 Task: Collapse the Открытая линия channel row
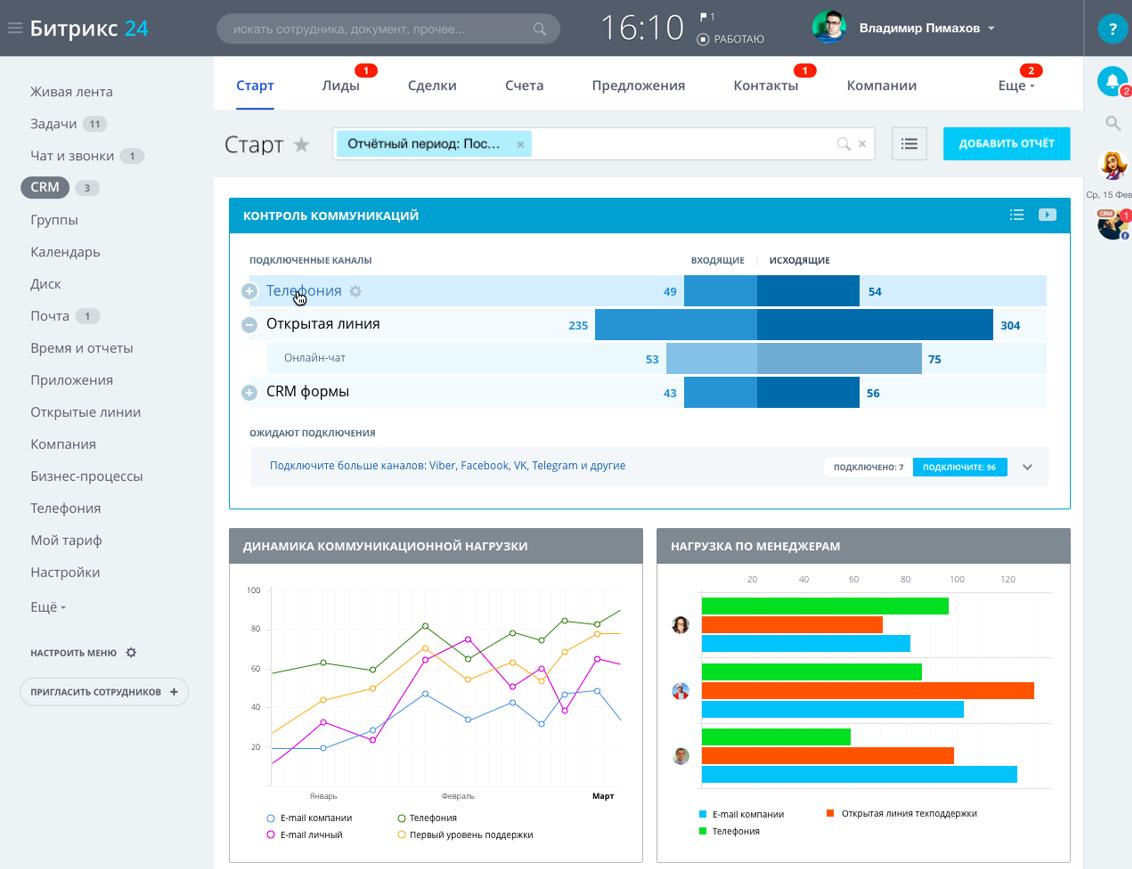(249, 324)
